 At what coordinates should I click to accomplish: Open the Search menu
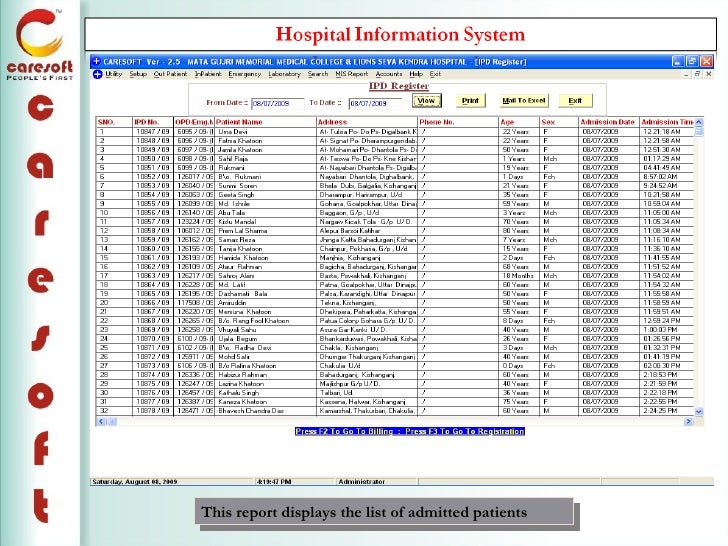pos(318,74)
